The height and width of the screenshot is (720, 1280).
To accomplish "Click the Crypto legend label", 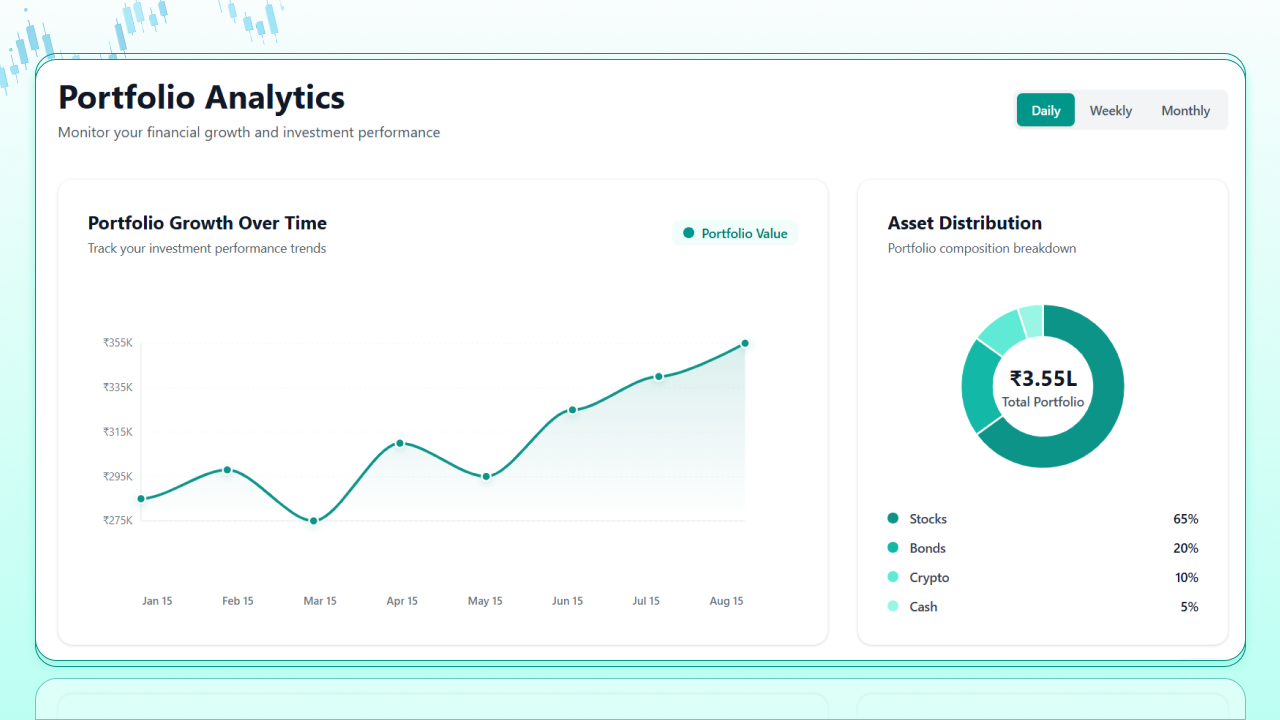I will tap(930, 577).
